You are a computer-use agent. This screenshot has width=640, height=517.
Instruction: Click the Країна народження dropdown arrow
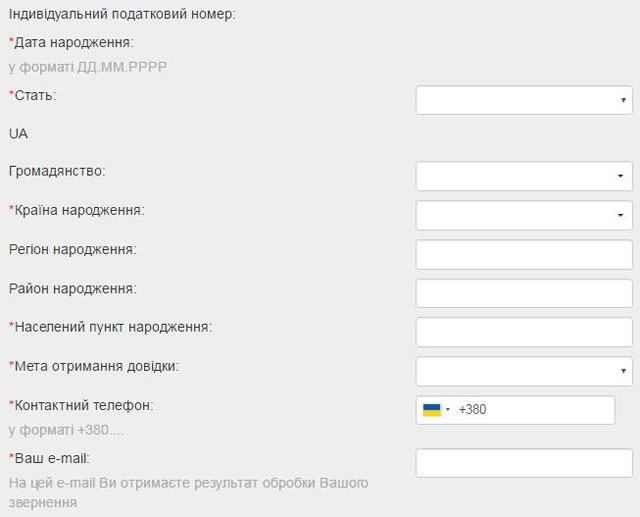tap(620, 215)
